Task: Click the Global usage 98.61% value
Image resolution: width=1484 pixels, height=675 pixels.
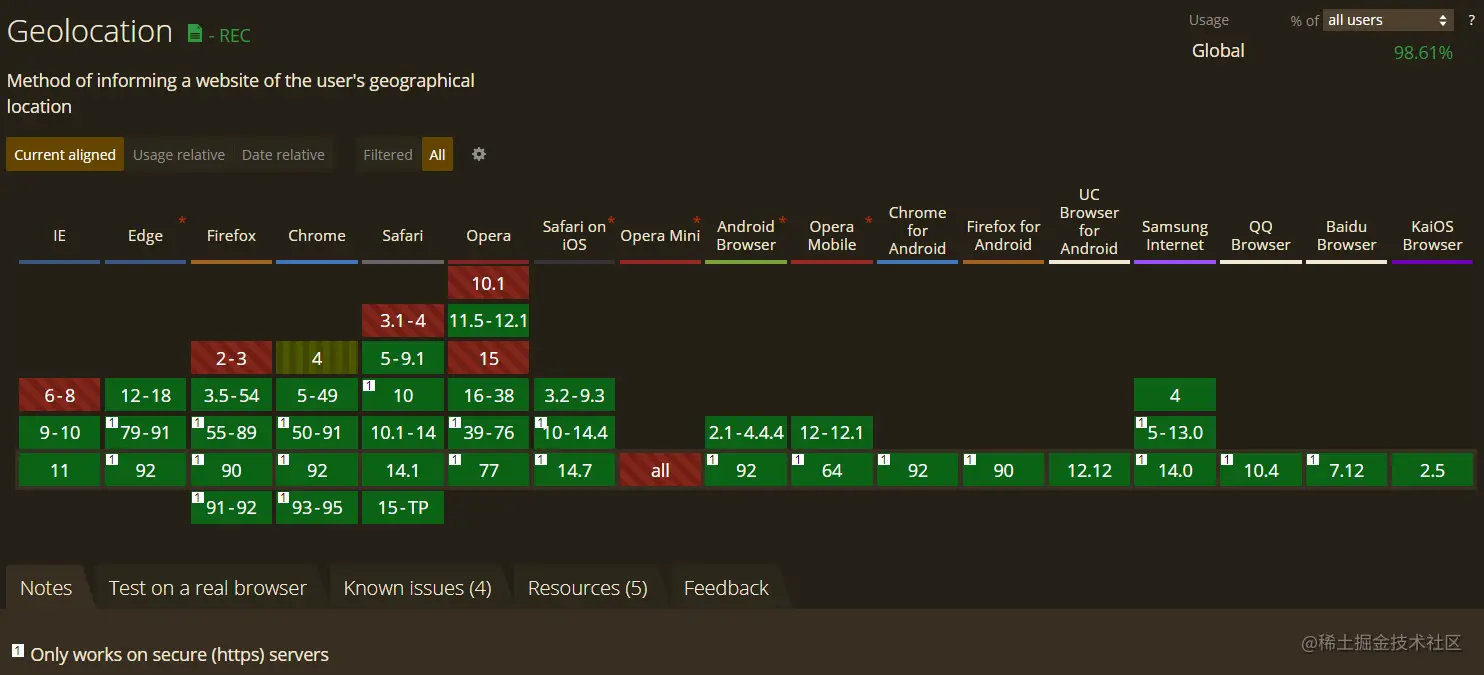Action: pyautogui.click(x=1423, y=52)
